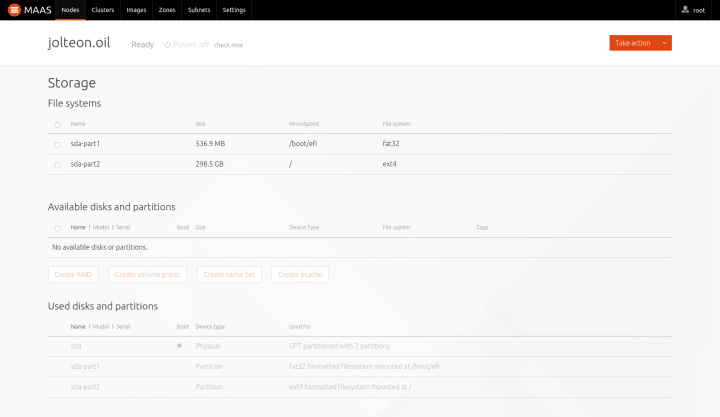Select the sda-part2 file system checkbox

pos(57,165)
